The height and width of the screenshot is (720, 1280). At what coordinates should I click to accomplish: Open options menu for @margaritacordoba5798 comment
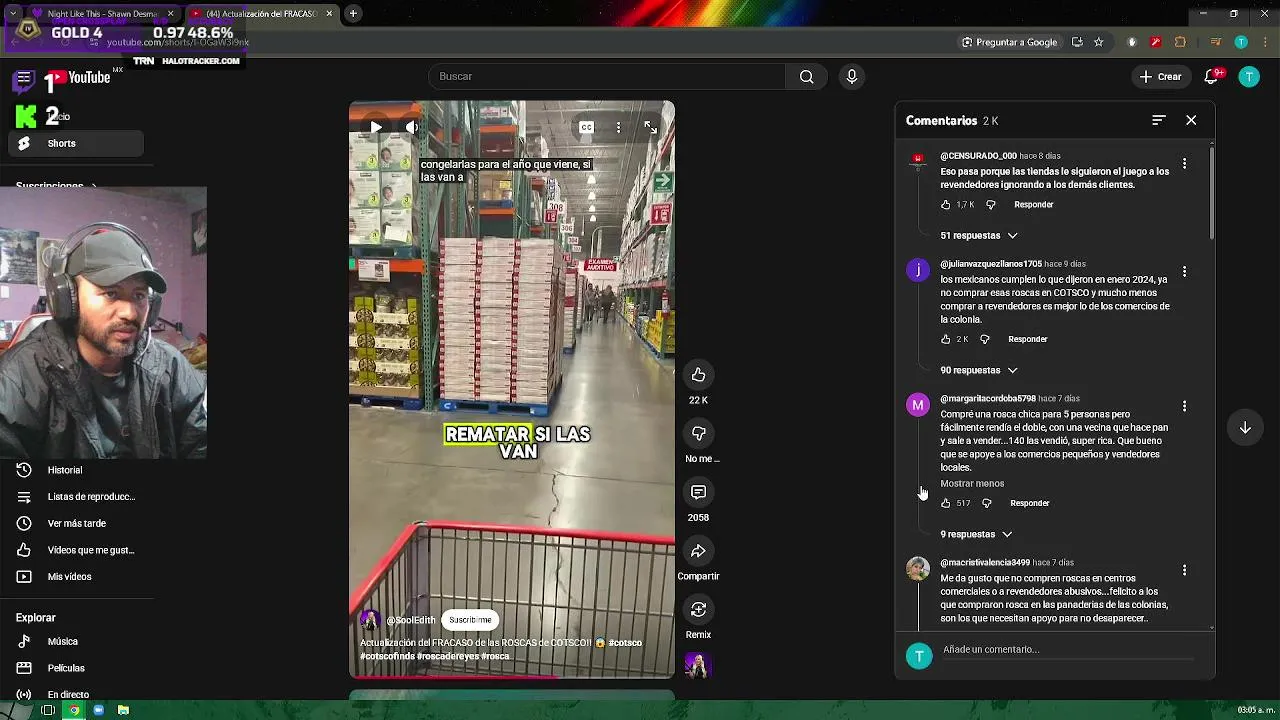[x=1184, y=406]
